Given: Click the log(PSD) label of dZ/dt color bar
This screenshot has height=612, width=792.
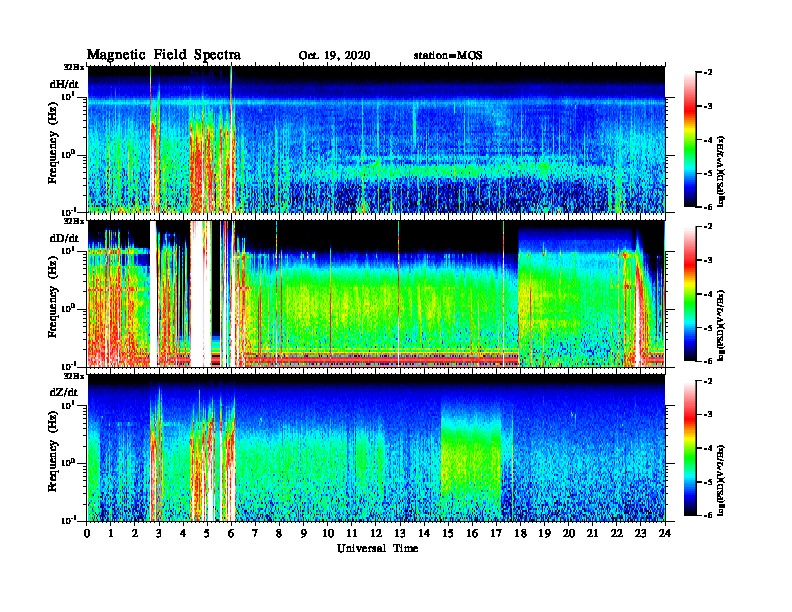Looking at the screenshot, I should 721,480.
